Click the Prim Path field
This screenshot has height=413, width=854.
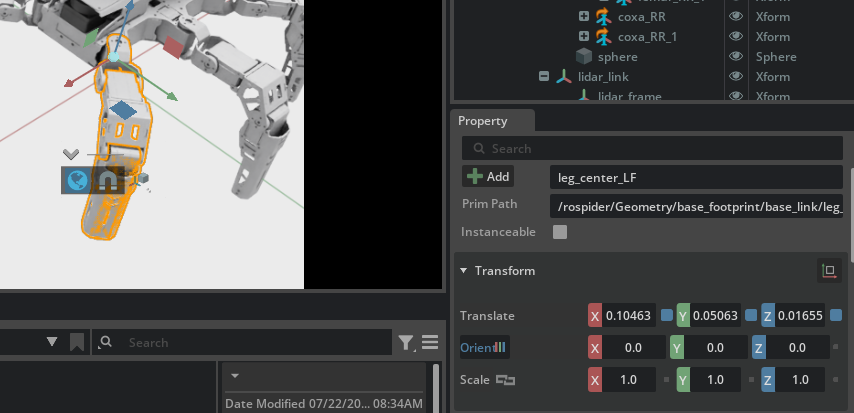[x=696, y=206]
